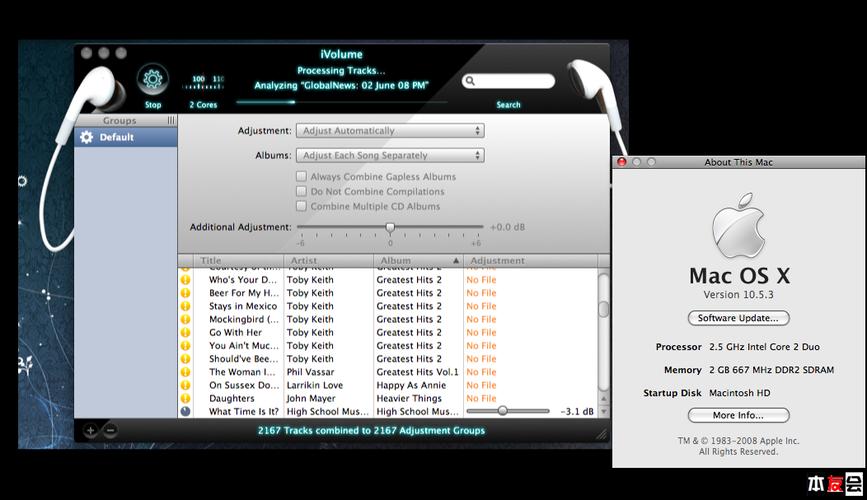Click the track list scroll up arrow

coord(603,398)
